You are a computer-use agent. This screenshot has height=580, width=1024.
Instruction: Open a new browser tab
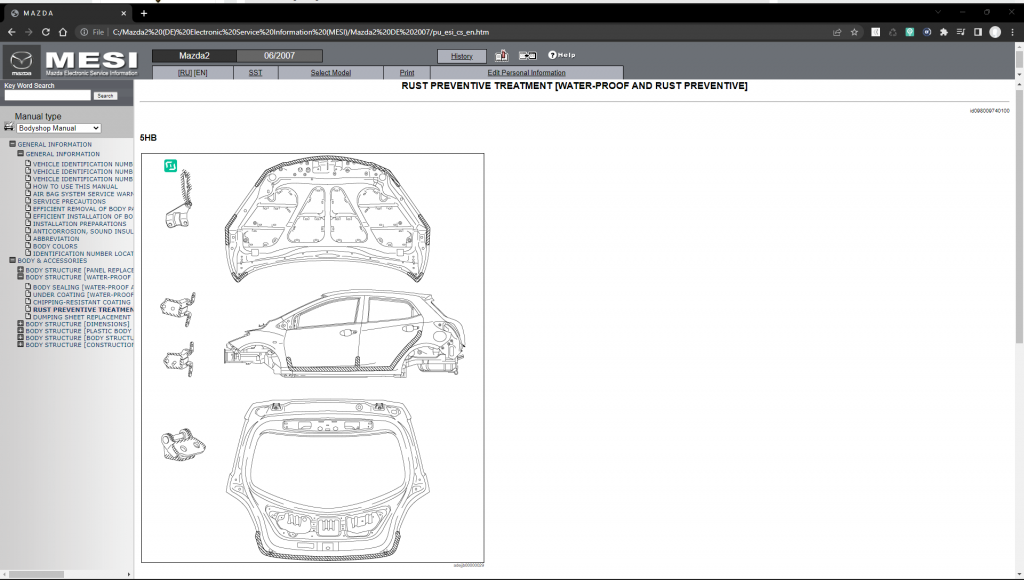(144, 13)
